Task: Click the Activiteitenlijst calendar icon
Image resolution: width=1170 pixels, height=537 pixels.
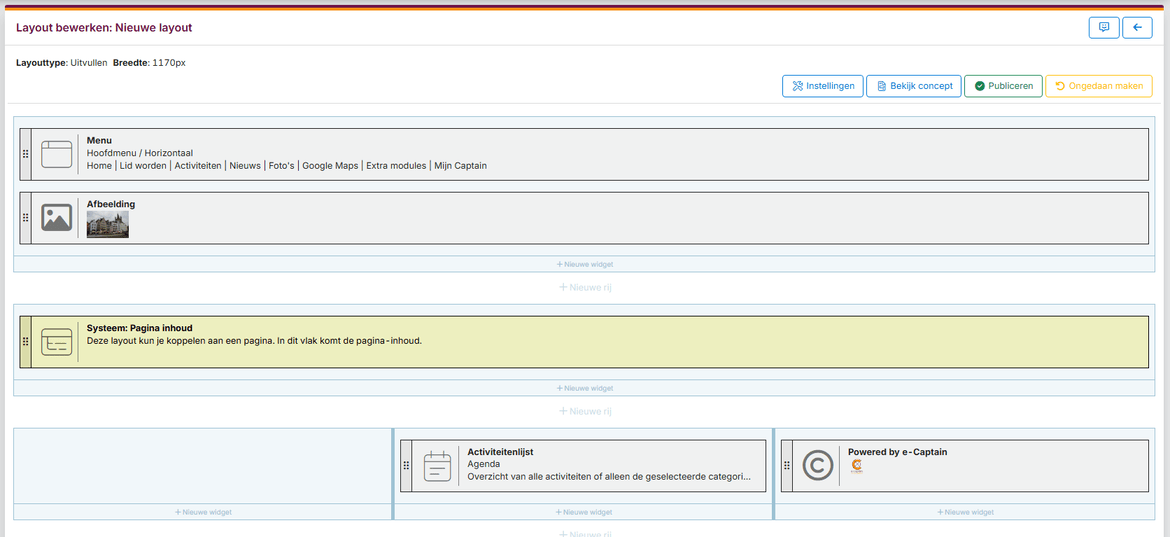Action: point(437,466)
